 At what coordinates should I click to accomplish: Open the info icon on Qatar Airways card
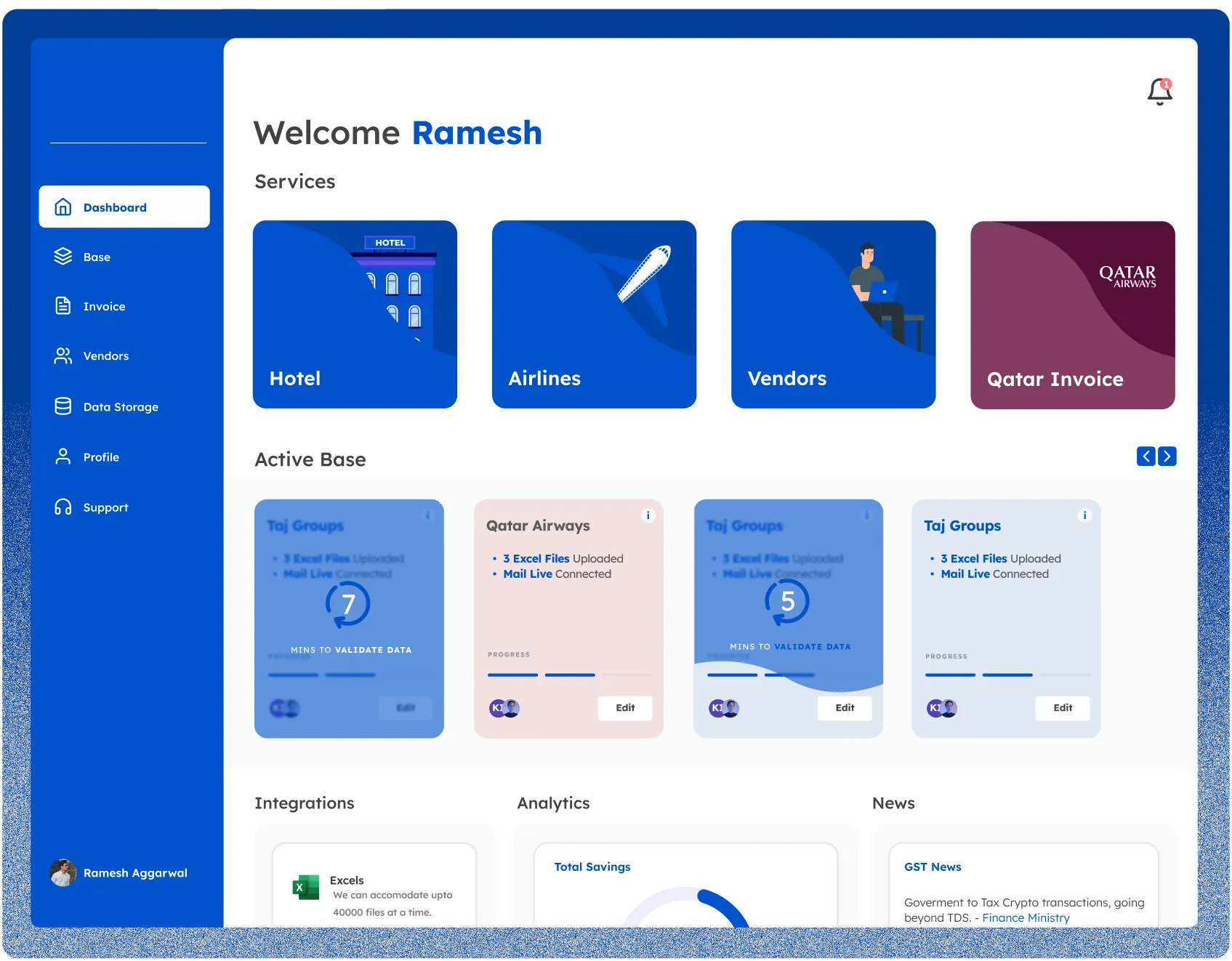click(x=648, y=515)
